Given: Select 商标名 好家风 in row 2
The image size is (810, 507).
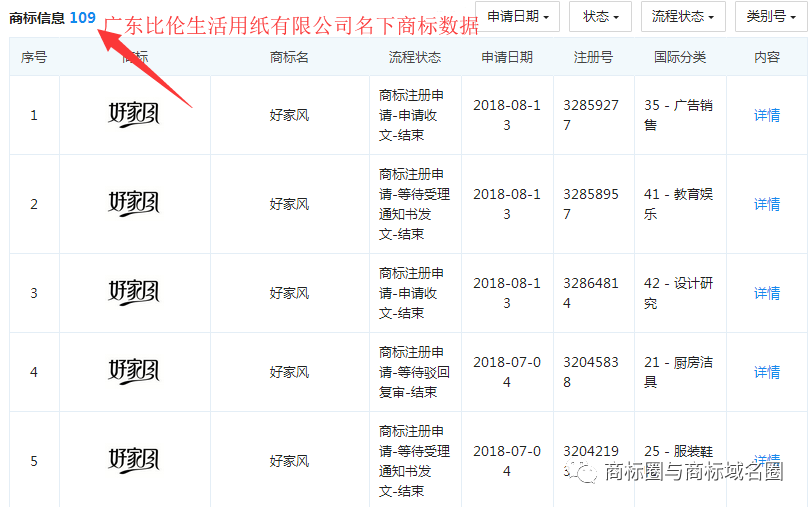Looking at the screenshot, I should click(x=289, y=204).
